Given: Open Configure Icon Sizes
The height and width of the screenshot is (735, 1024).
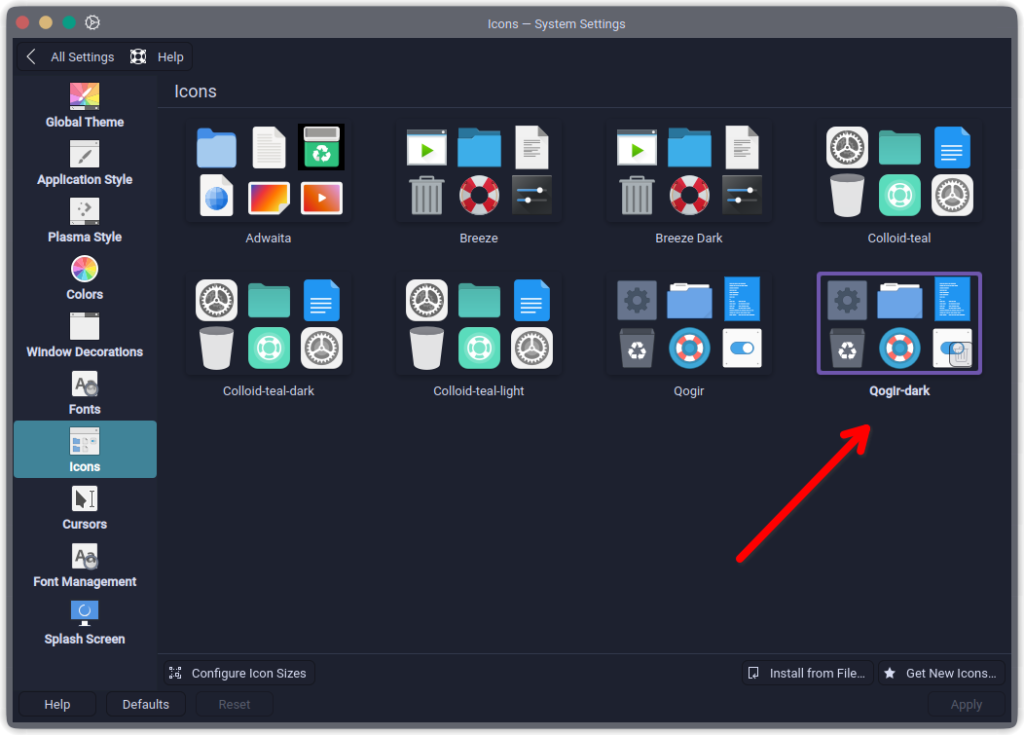Looking at the screenshot, I should [239, 673].
